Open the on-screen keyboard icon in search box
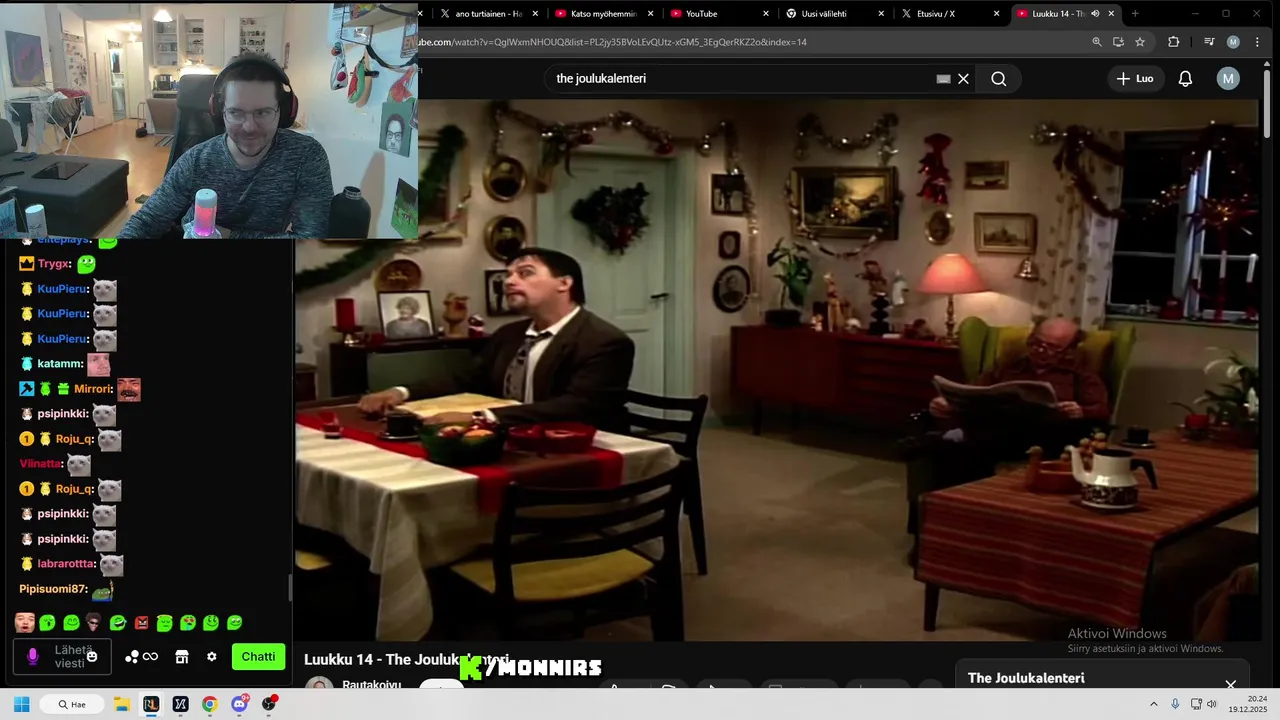This screenshot has width=1280, height=720. [x=943, y=79]
